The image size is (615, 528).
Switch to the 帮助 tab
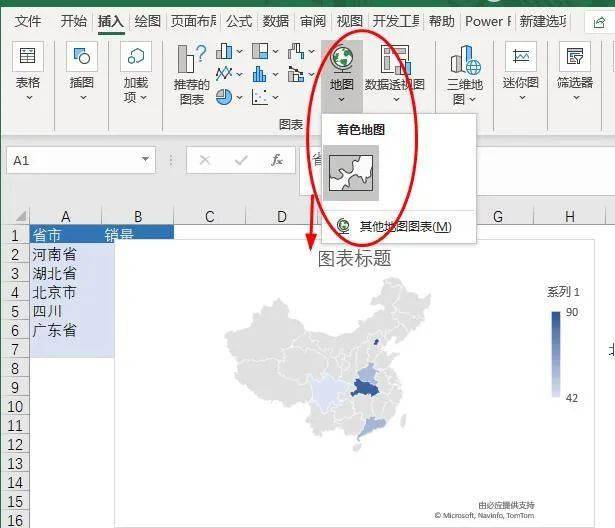[x=442, y=21]
